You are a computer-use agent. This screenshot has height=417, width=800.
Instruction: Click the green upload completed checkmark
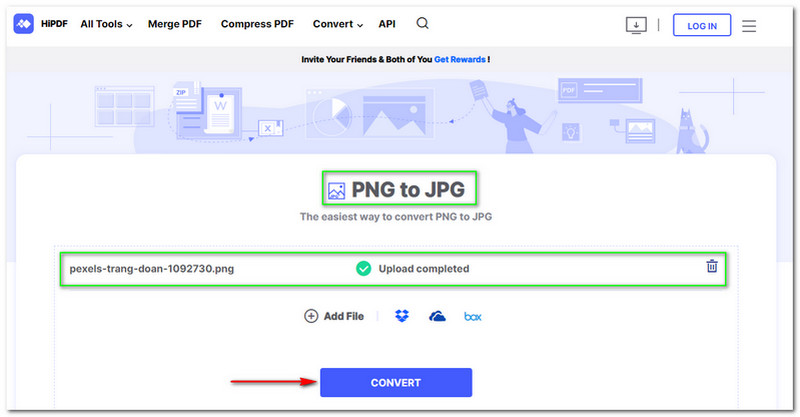point(363,268)
